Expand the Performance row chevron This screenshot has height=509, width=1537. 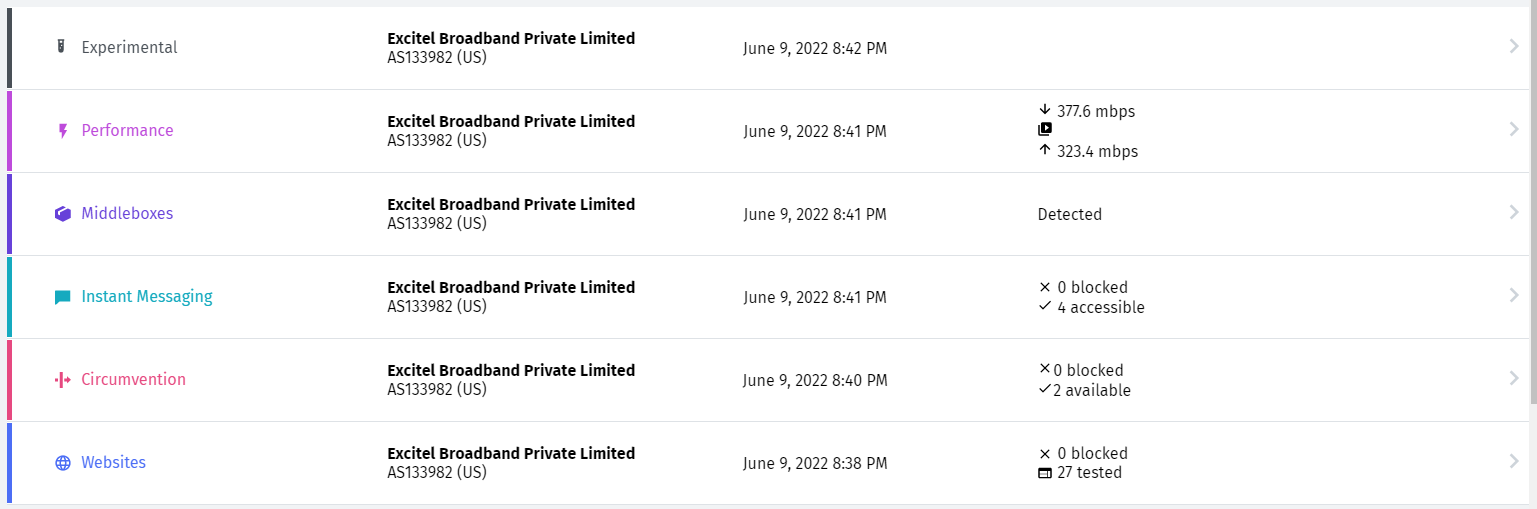click(x=1514, y=129)
